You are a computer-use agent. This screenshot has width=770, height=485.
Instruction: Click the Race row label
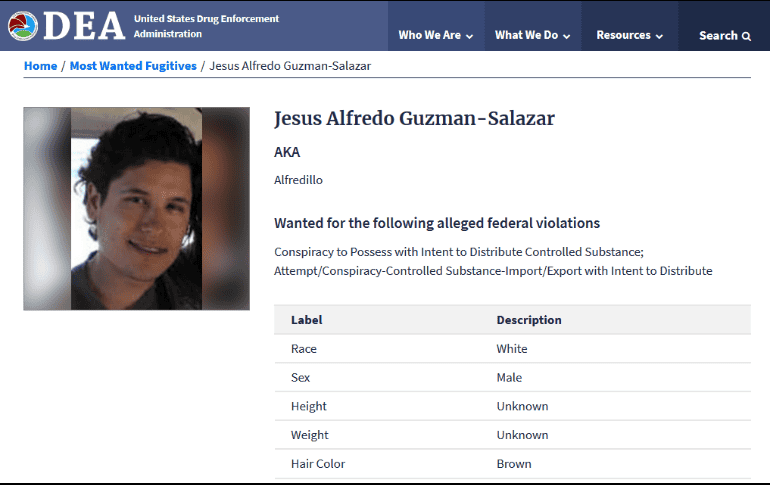click(303, 349)
